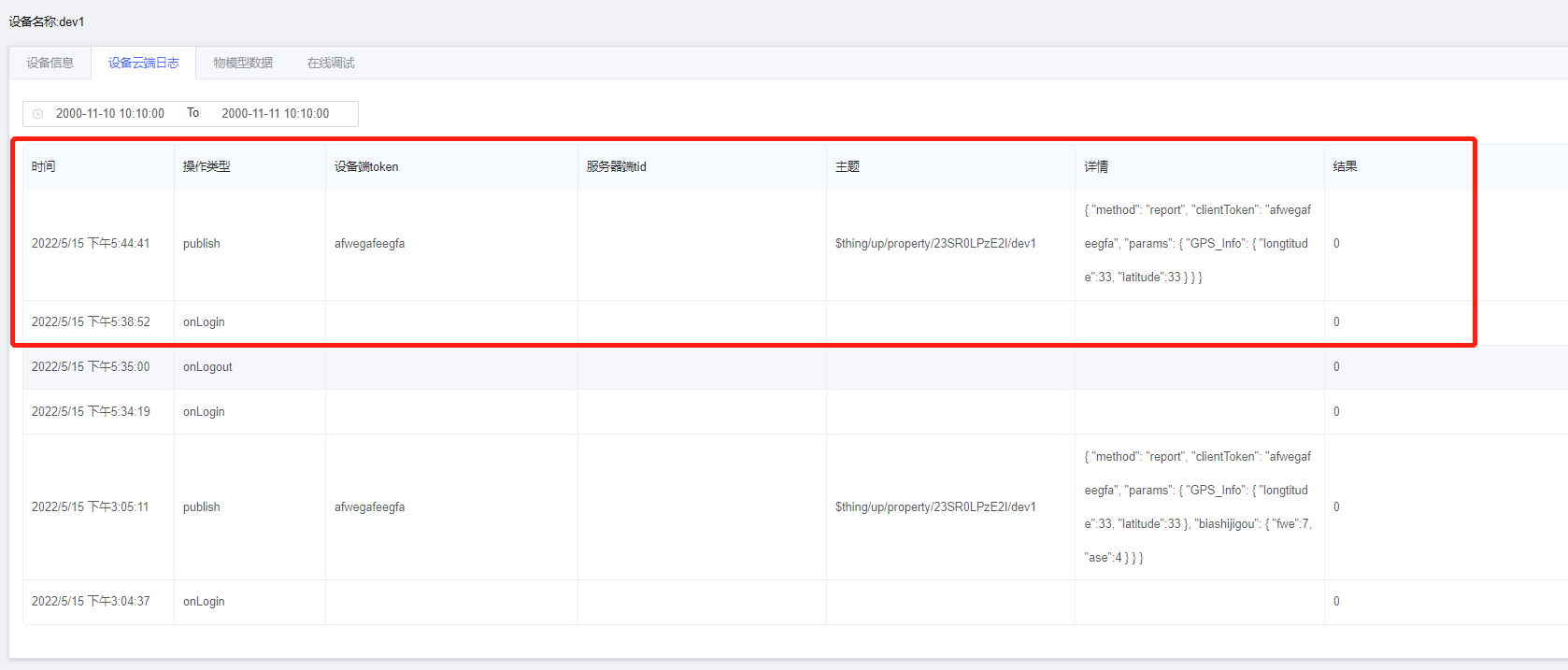Click the 主题 column header

coord(848,166)
